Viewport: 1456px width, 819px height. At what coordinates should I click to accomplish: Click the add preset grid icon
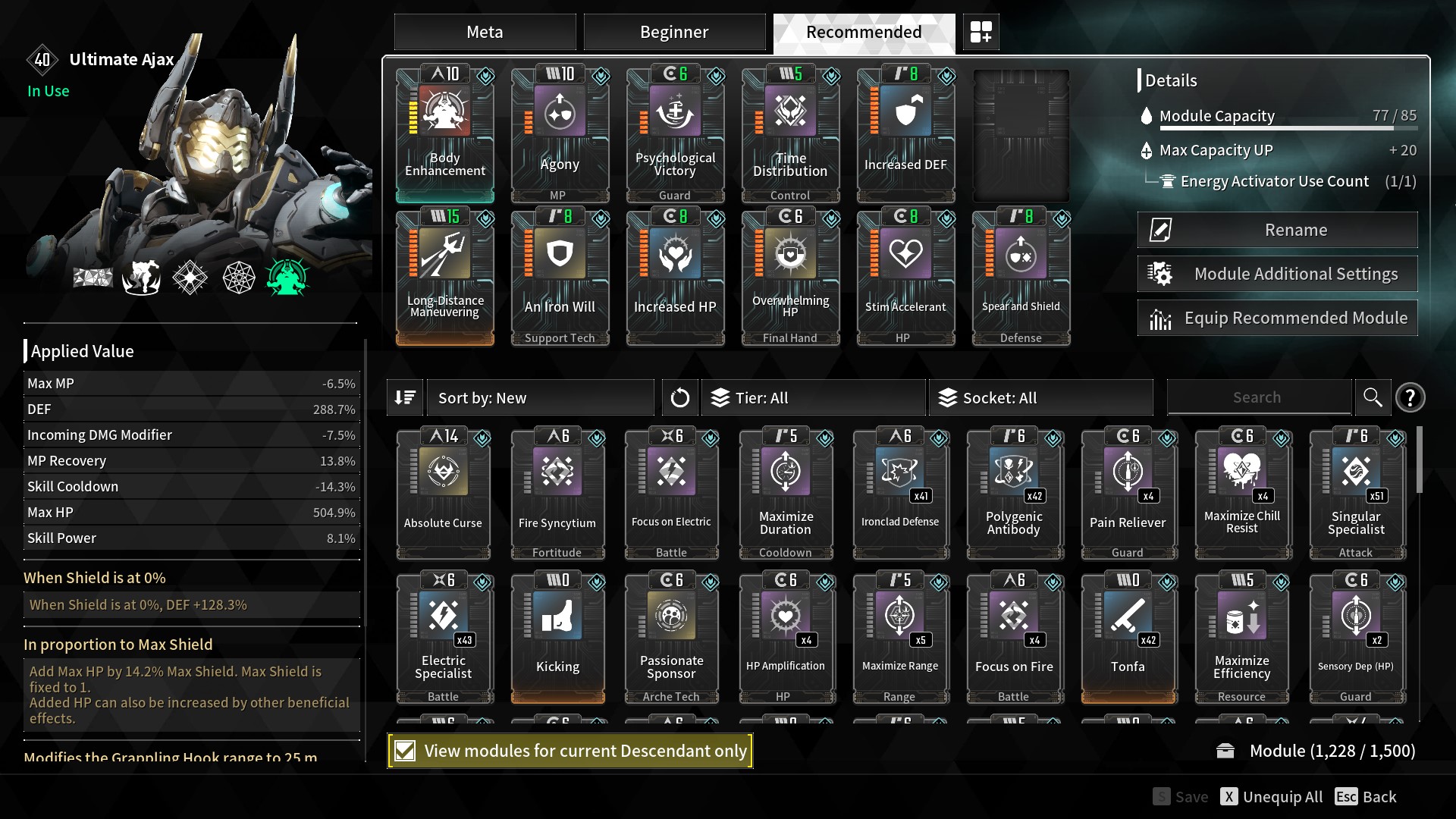click(981, 32)
